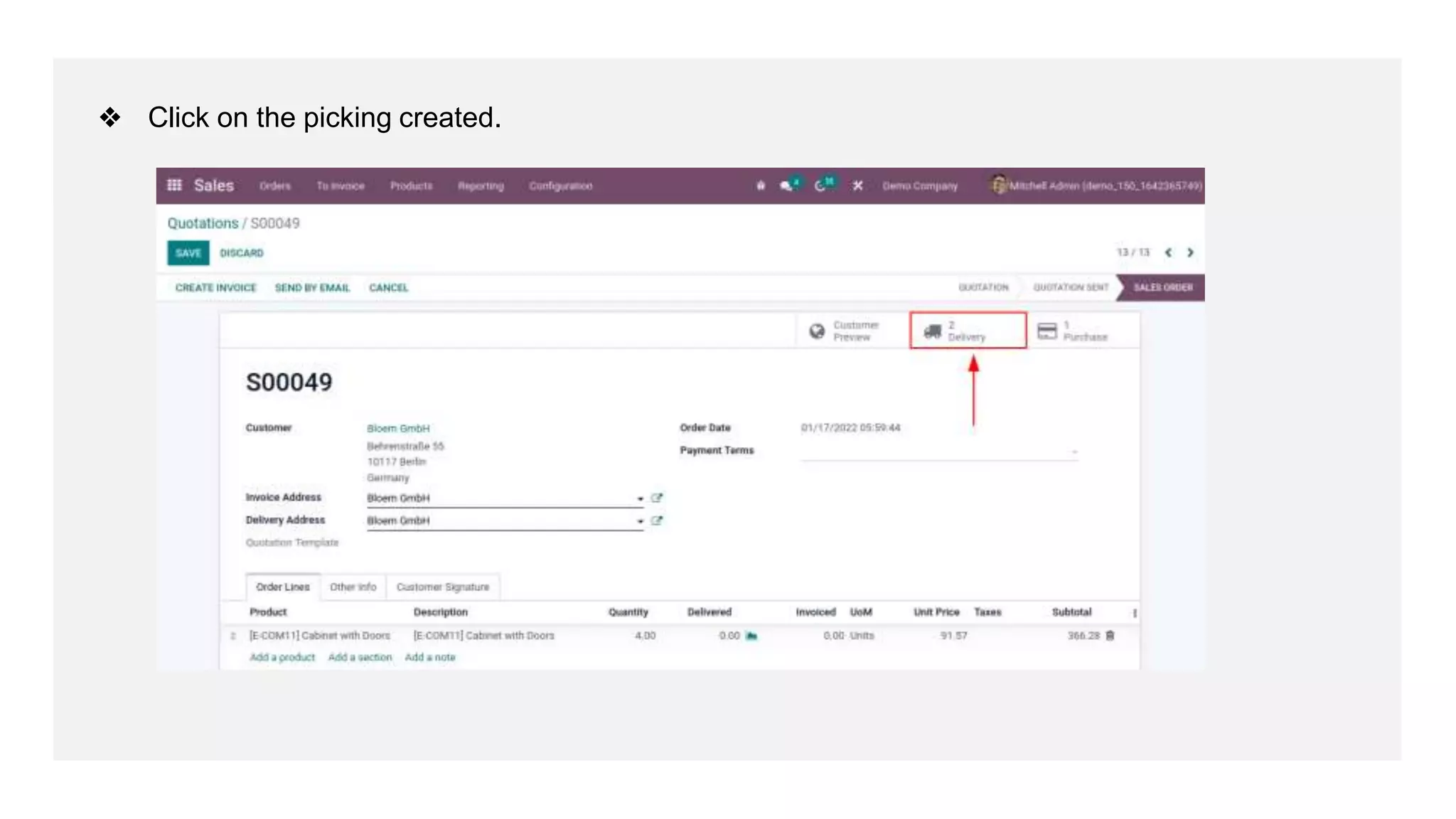
Task: Open the activities clock icon
Action: pos(820,186)
